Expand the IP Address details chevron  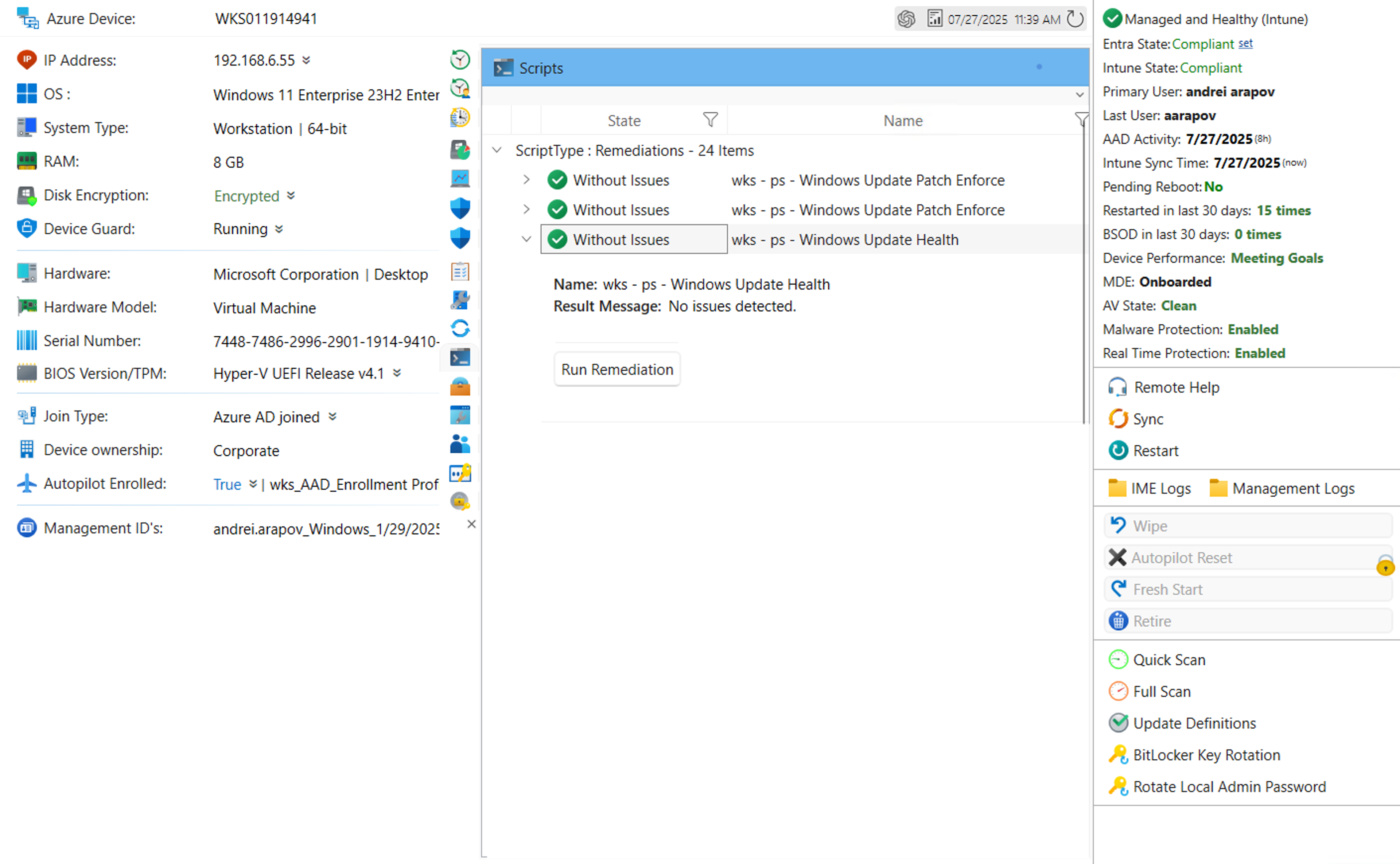[306, 60]
